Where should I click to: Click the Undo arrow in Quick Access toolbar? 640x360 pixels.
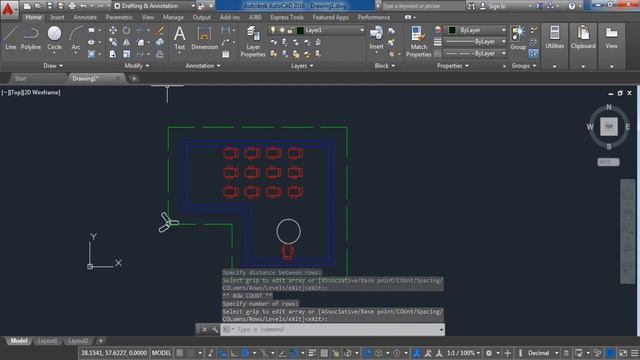[x=84, y=6]
